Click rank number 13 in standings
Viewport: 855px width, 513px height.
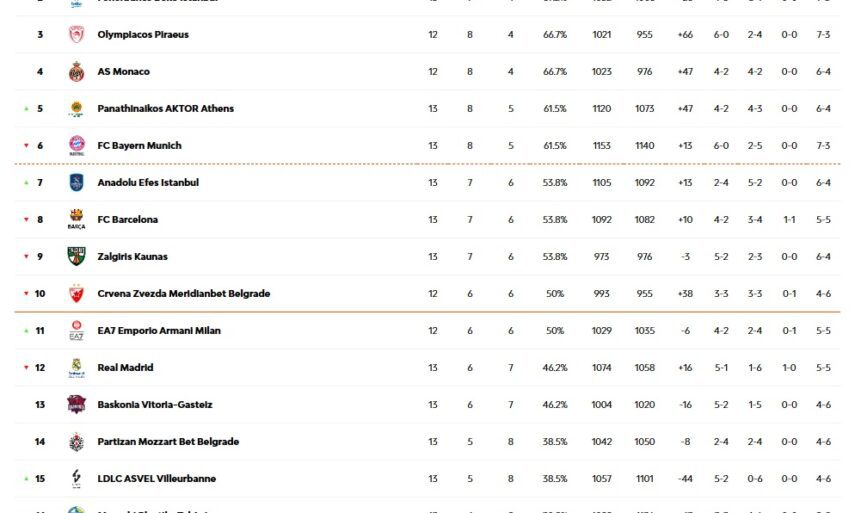[40, 405]
